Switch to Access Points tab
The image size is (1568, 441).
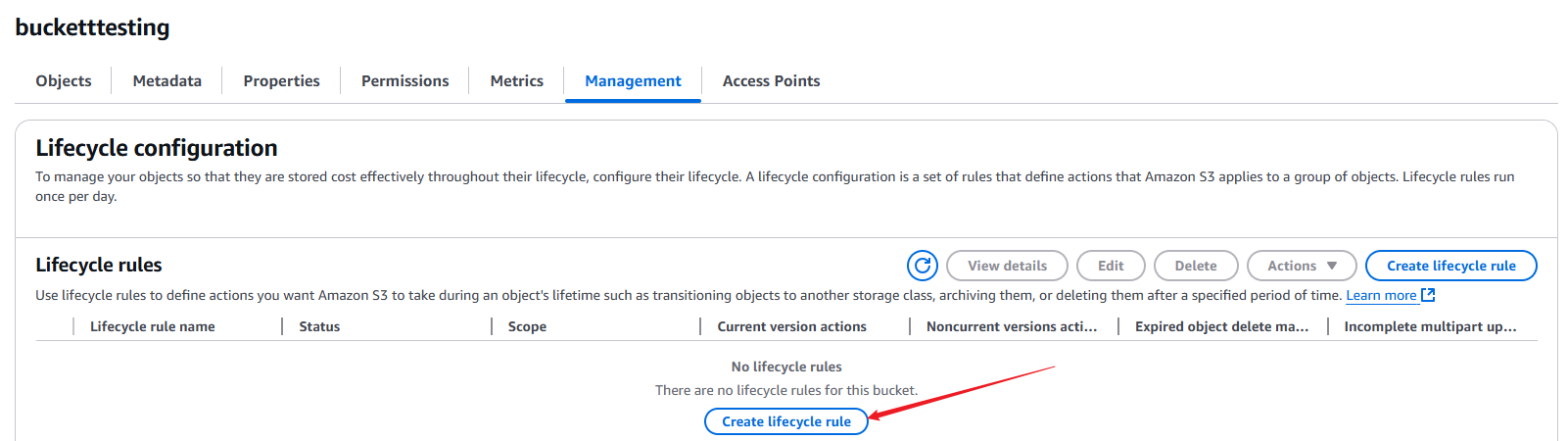(x=772, y=81)
